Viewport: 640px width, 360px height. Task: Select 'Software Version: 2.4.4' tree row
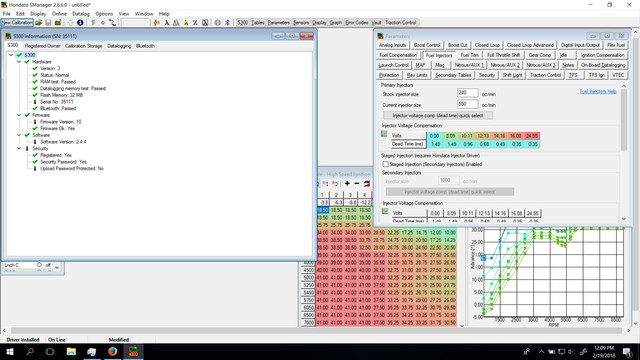click(63, 142)
